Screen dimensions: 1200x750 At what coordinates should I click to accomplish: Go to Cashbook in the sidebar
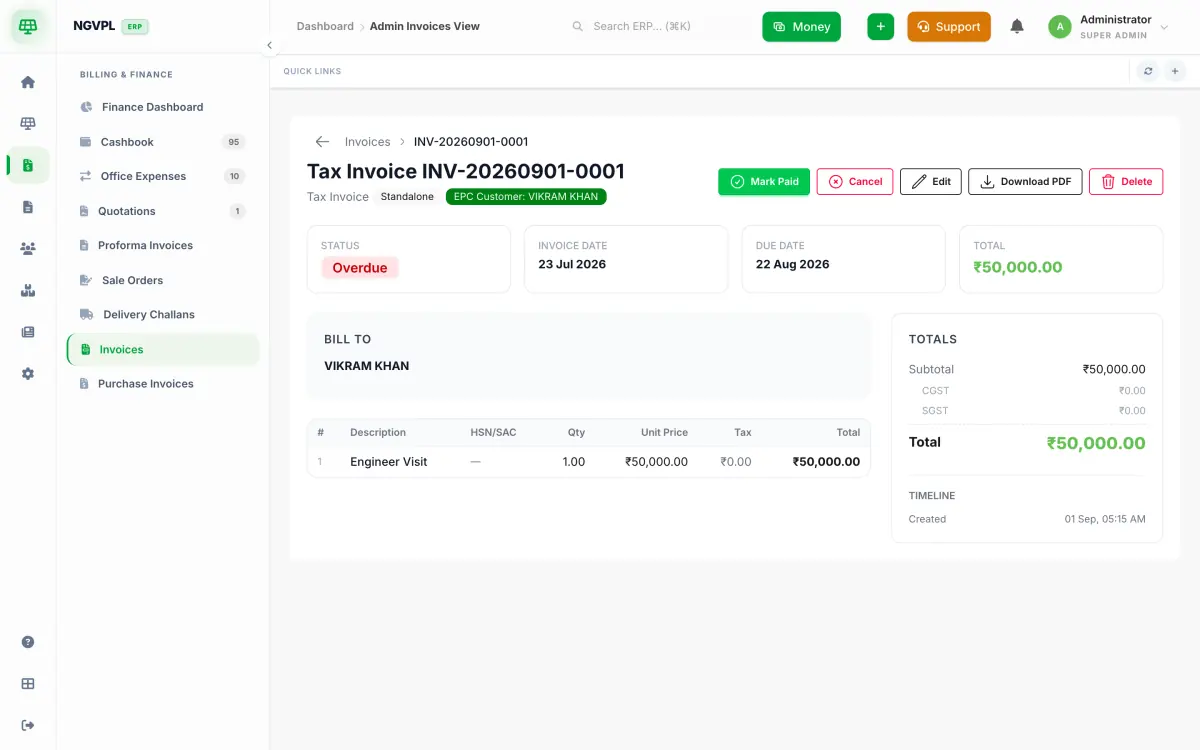click(x=163, y=142)
